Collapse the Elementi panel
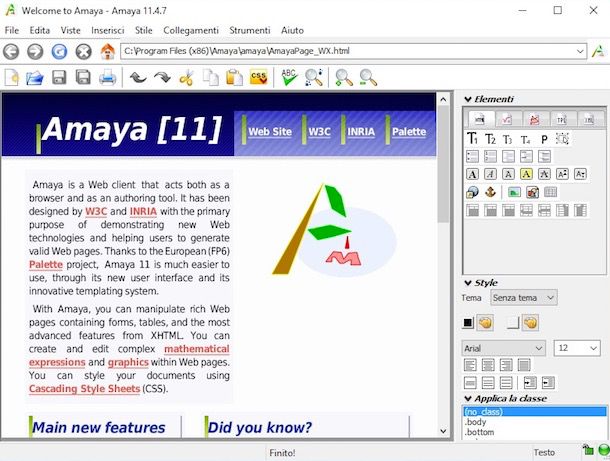The image size is (610, 461). 468,100
